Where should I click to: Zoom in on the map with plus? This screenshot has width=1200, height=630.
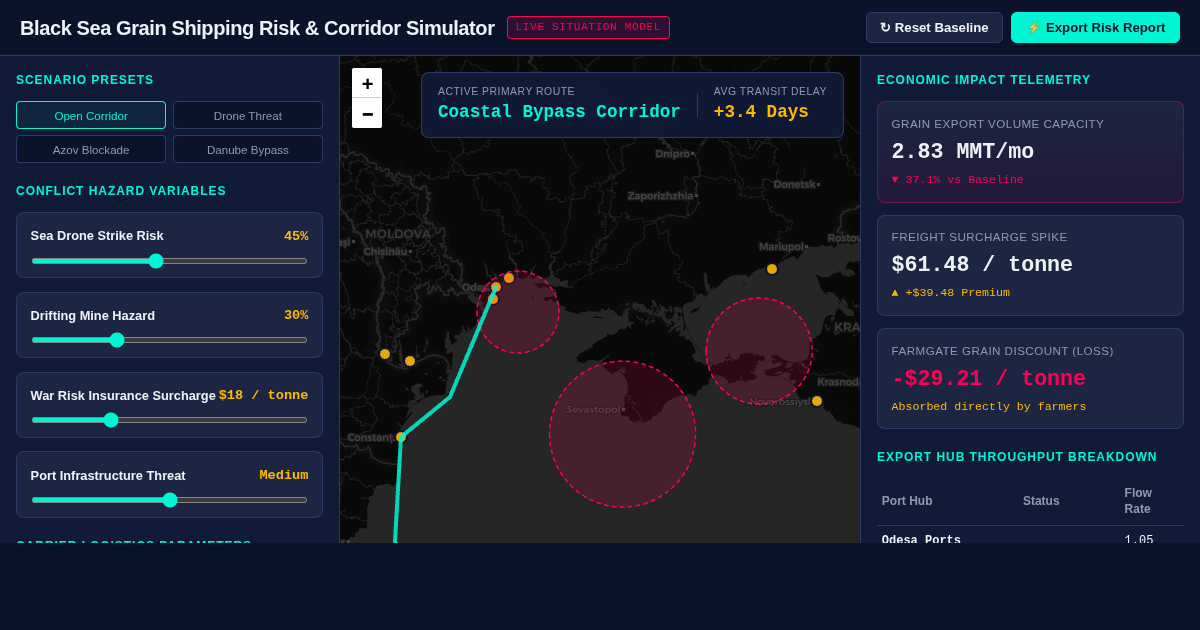click(367, 83)
